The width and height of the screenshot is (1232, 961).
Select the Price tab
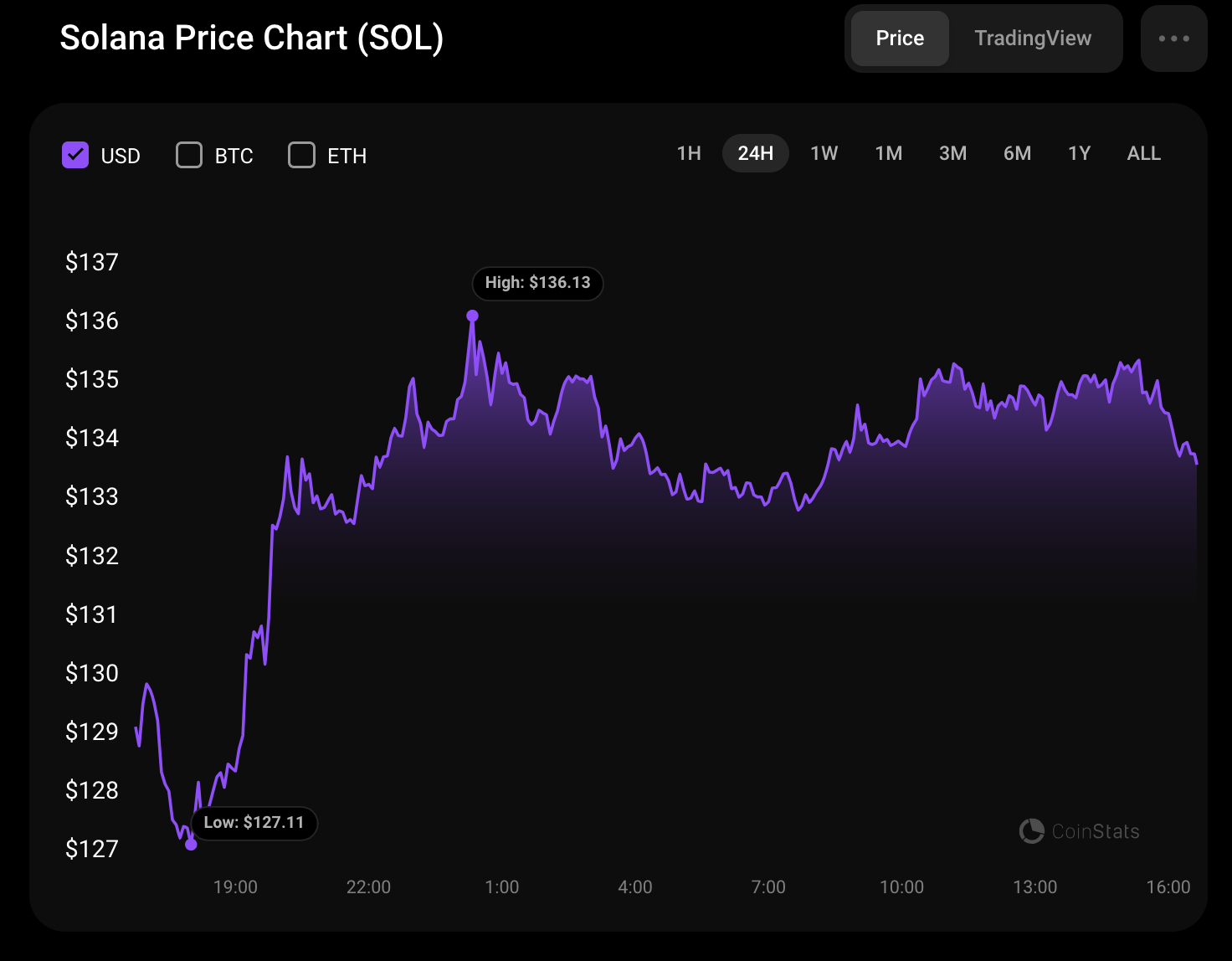coord(900,39)
